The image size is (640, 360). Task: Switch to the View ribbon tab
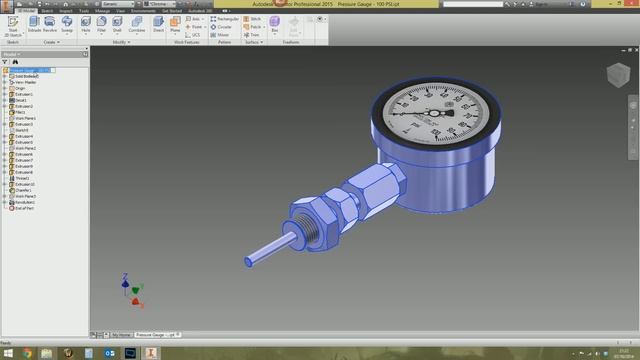tap(120, 11)
